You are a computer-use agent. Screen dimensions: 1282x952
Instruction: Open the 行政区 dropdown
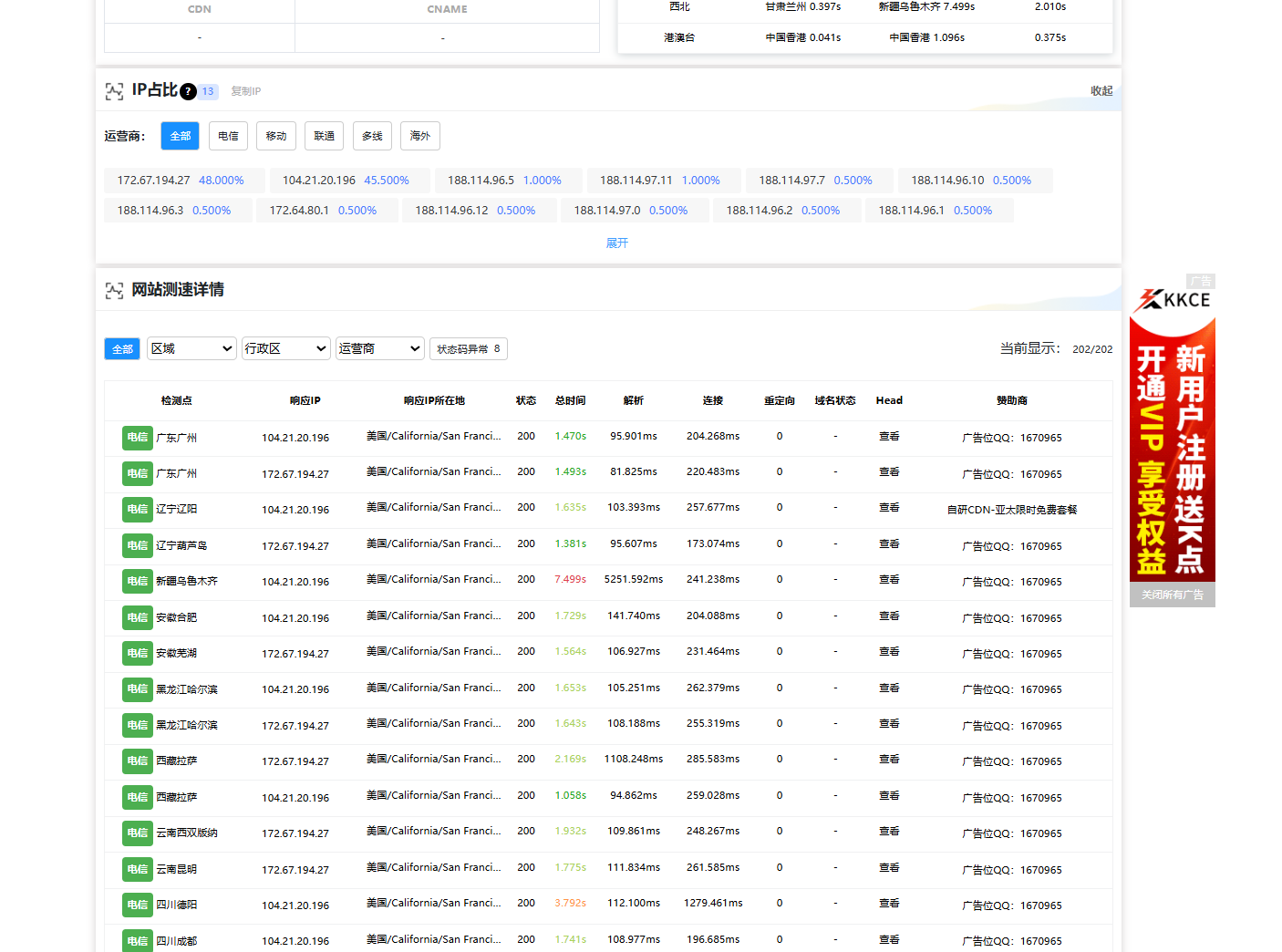[x=285, y=348]
